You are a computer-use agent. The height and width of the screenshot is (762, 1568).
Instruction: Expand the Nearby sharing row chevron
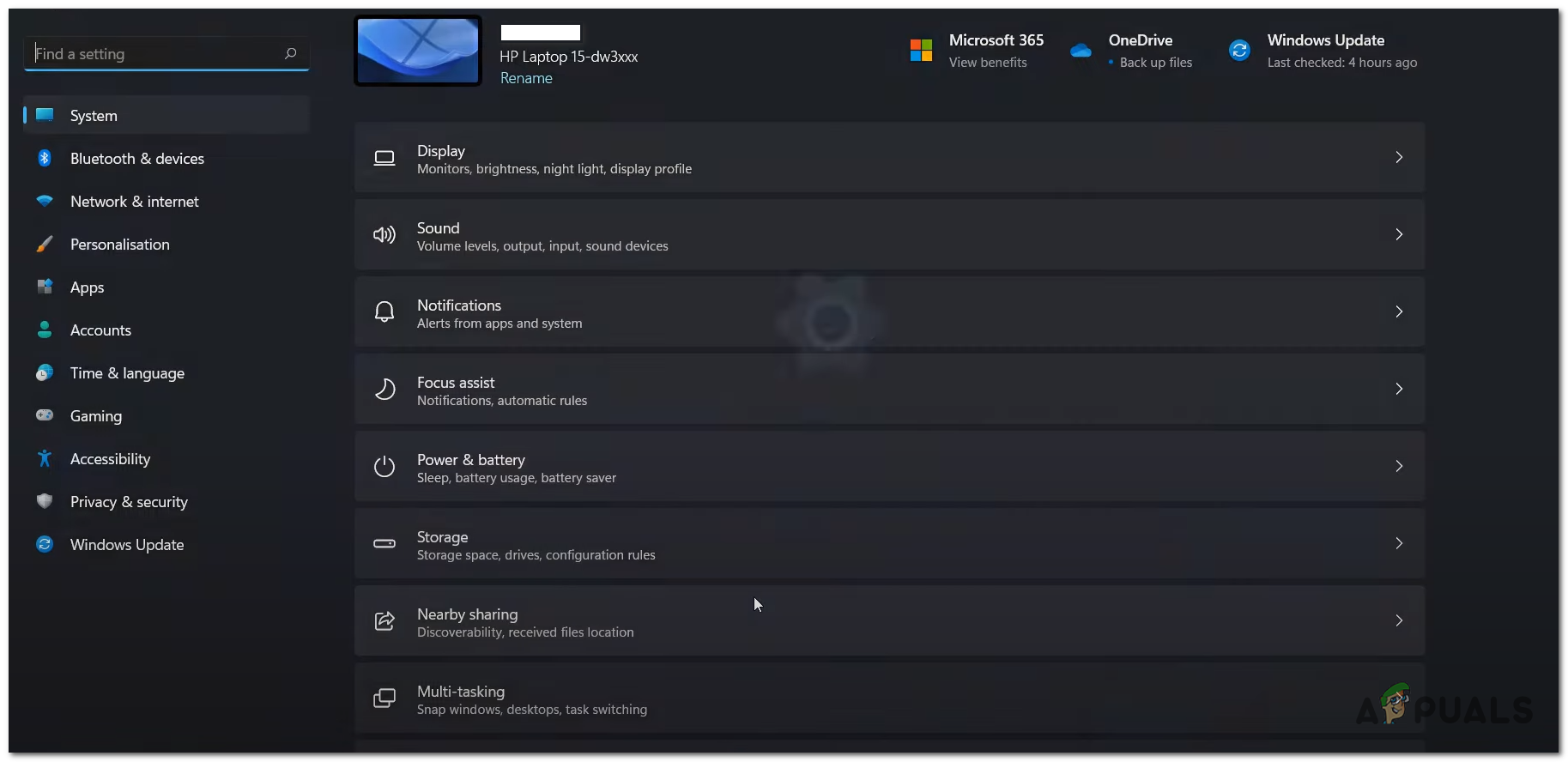click(1399, 620)
